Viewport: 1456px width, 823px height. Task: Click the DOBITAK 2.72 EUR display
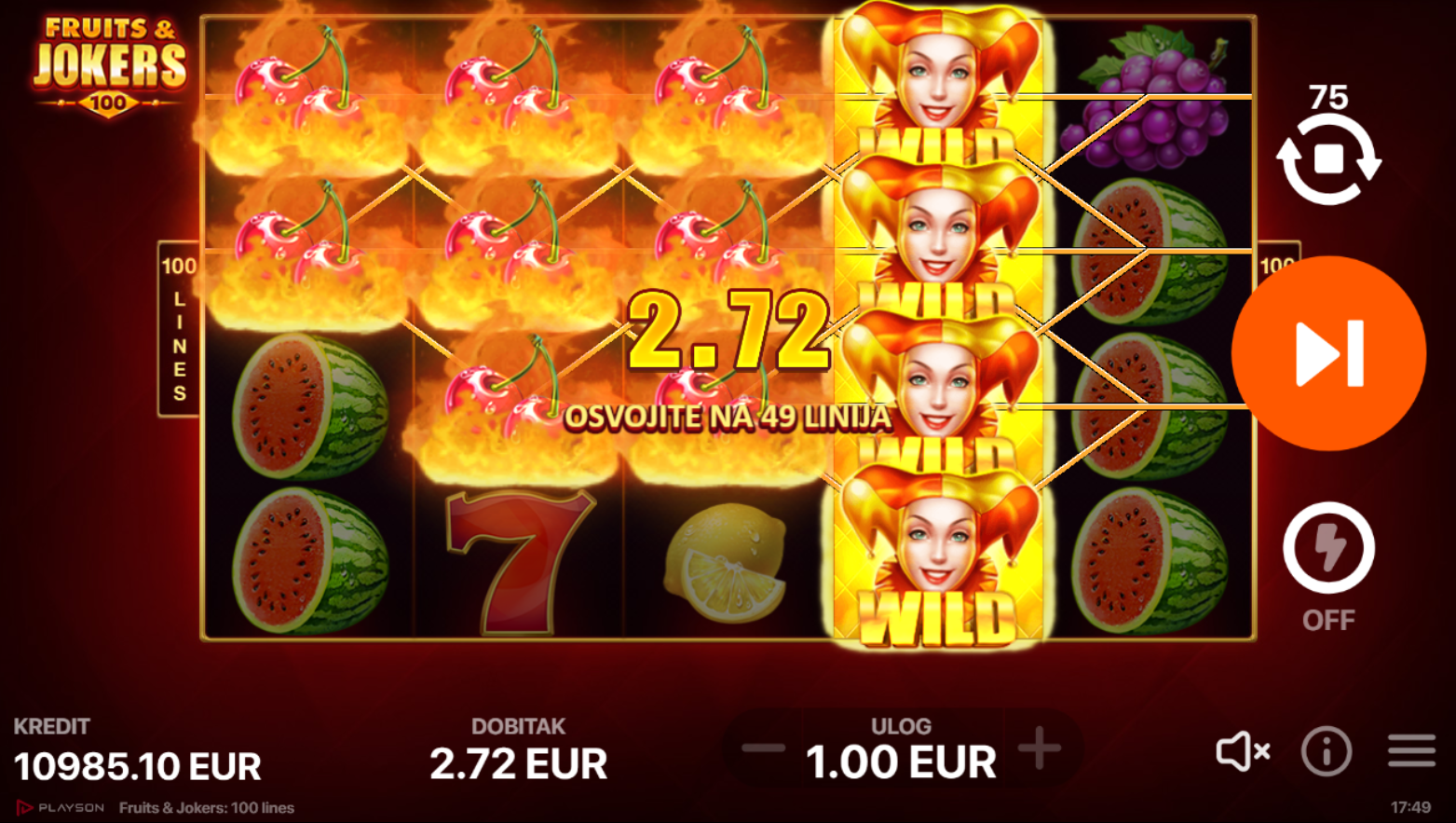click(x=518, y=751)
